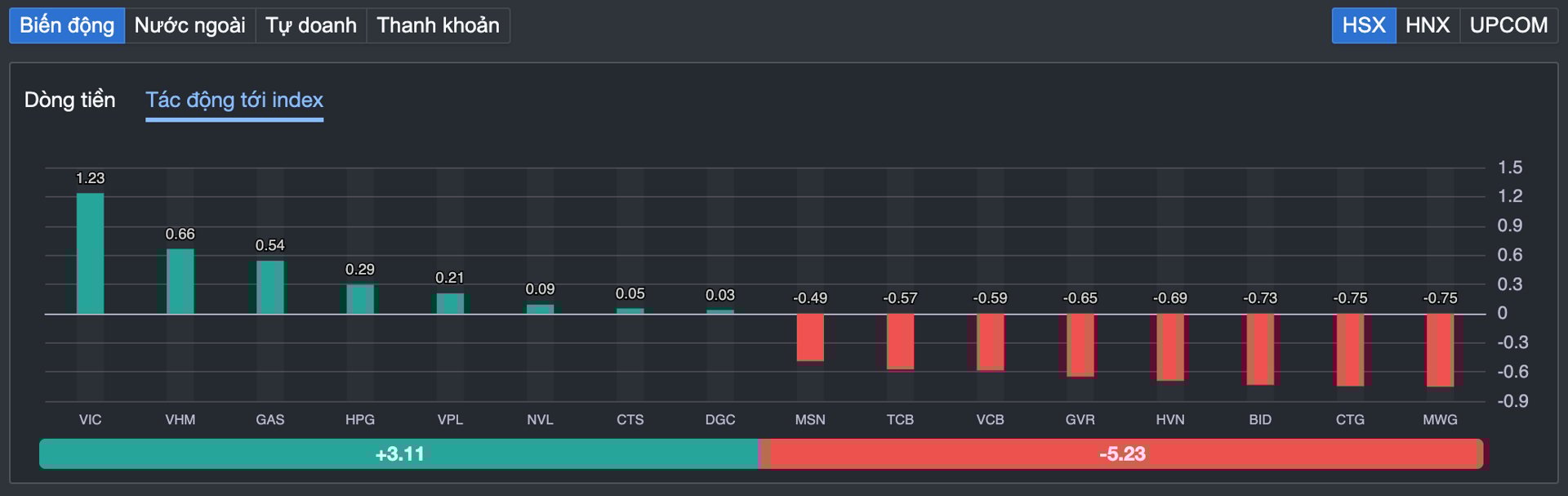Click the VIC green bar

91,253
